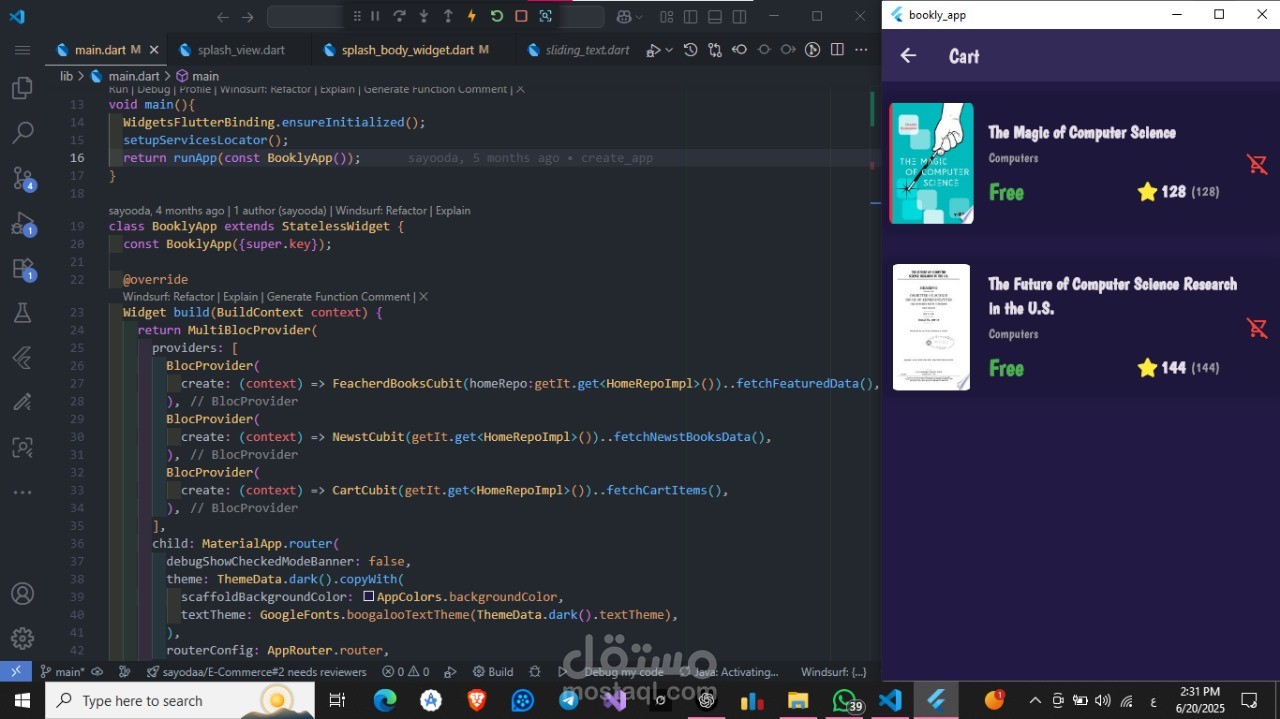
Task: Open Microsoft Edge from the taskbar
Action: click(x=385, y=700)
